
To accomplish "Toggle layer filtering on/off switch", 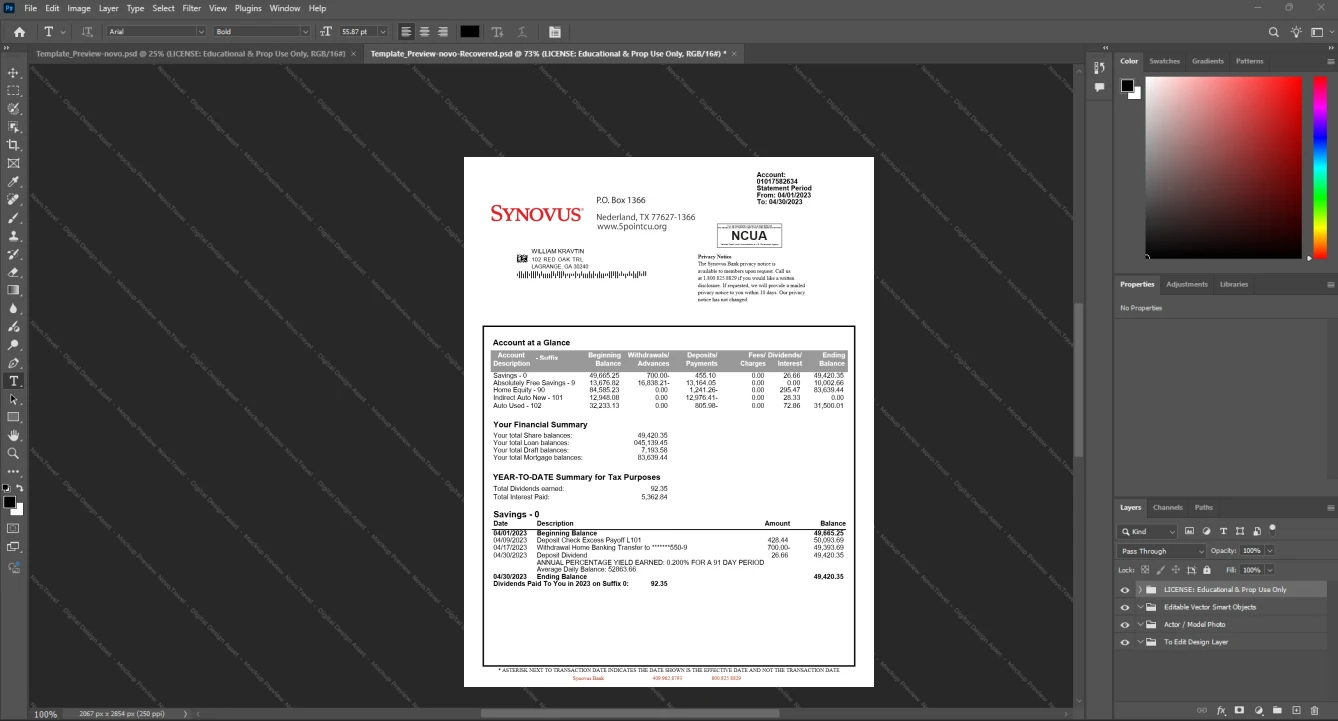I will tap(1272, 529).
